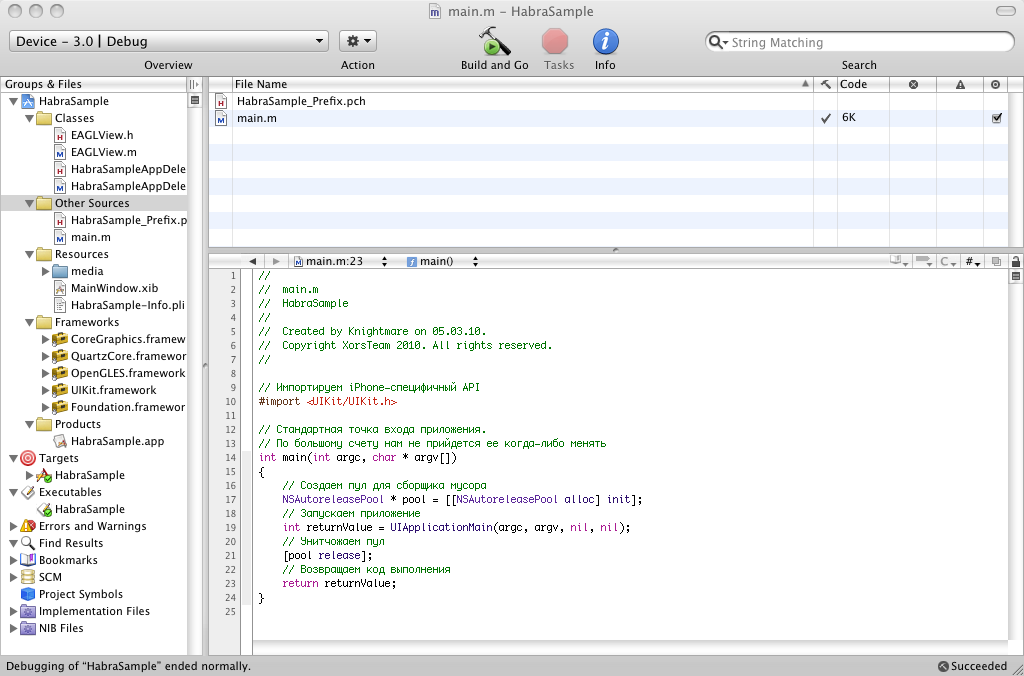Open the main() function popup
1024x676 pixels.
pos(443,261)
